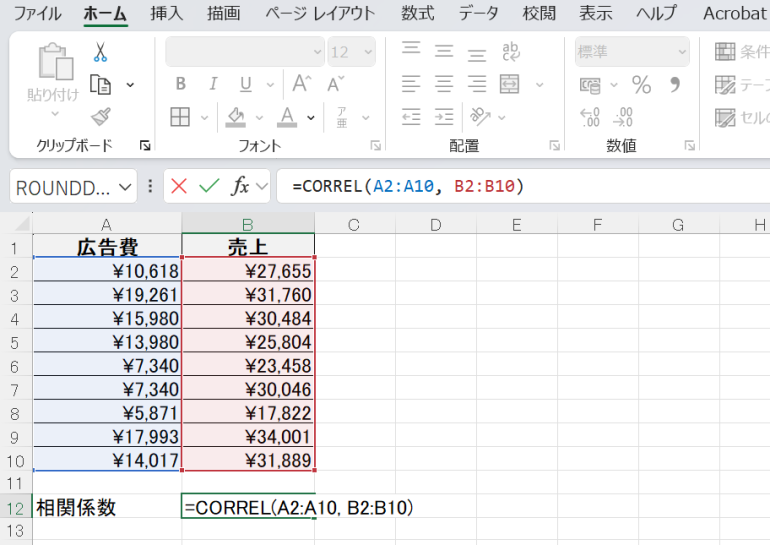The image size is (770, 545).
Task: Click cell B9 value ¥34,001
Action: 248,436
